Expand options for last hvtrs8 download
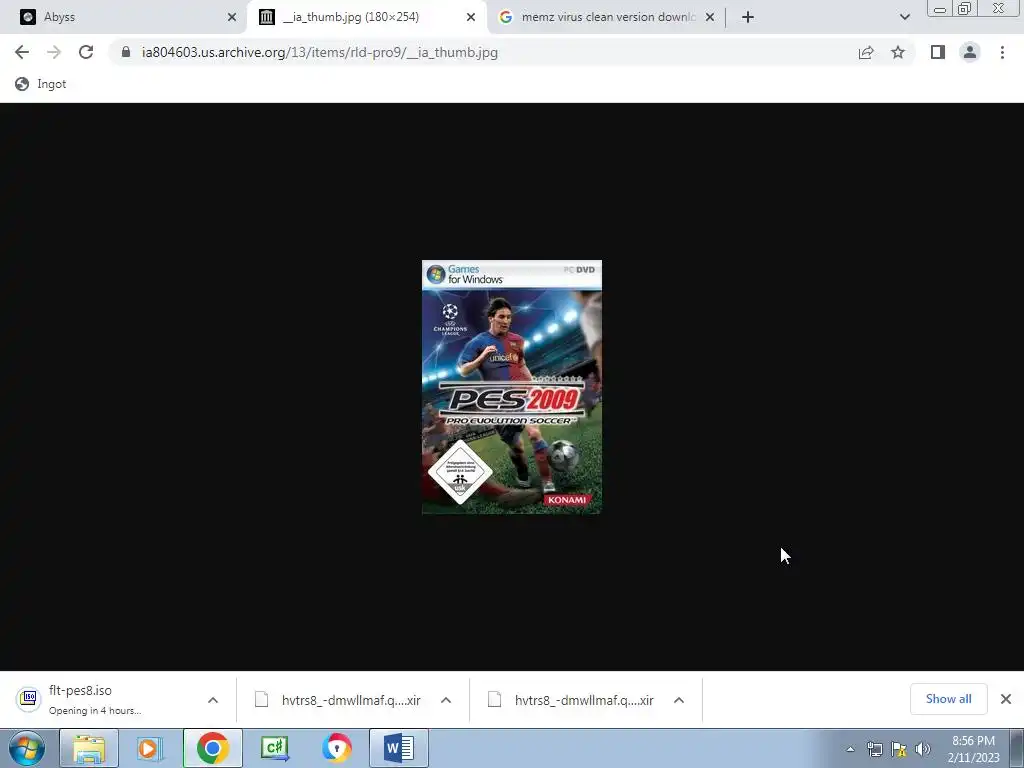The image size is (1024, 768). 679,699
